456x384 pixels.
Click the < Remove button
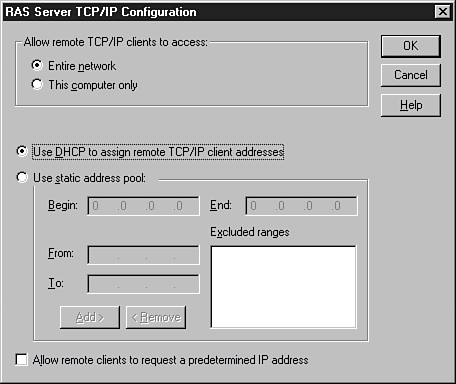click(156, 317)
